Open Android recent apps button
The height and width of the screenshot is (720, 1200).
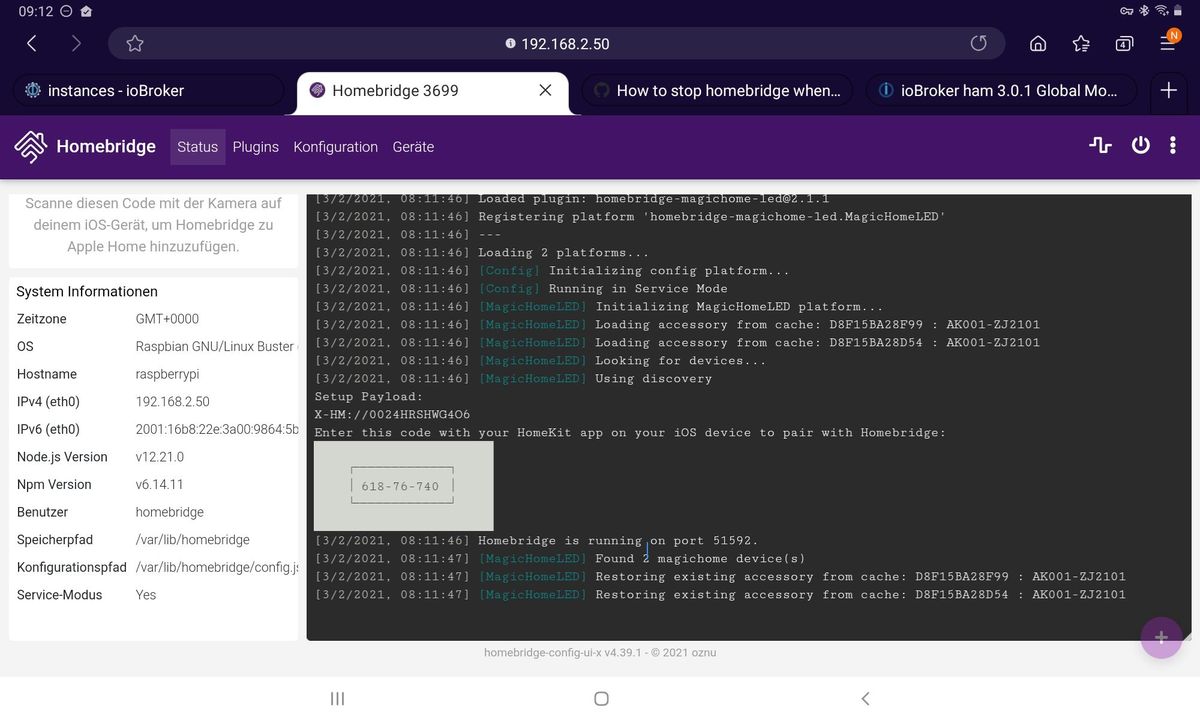click(x=337, y=699)
